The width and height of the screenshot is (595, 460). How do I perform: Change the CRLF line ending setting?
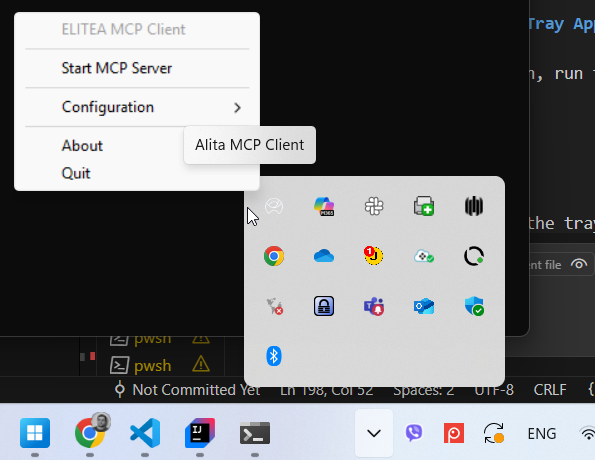coord(550,390)
